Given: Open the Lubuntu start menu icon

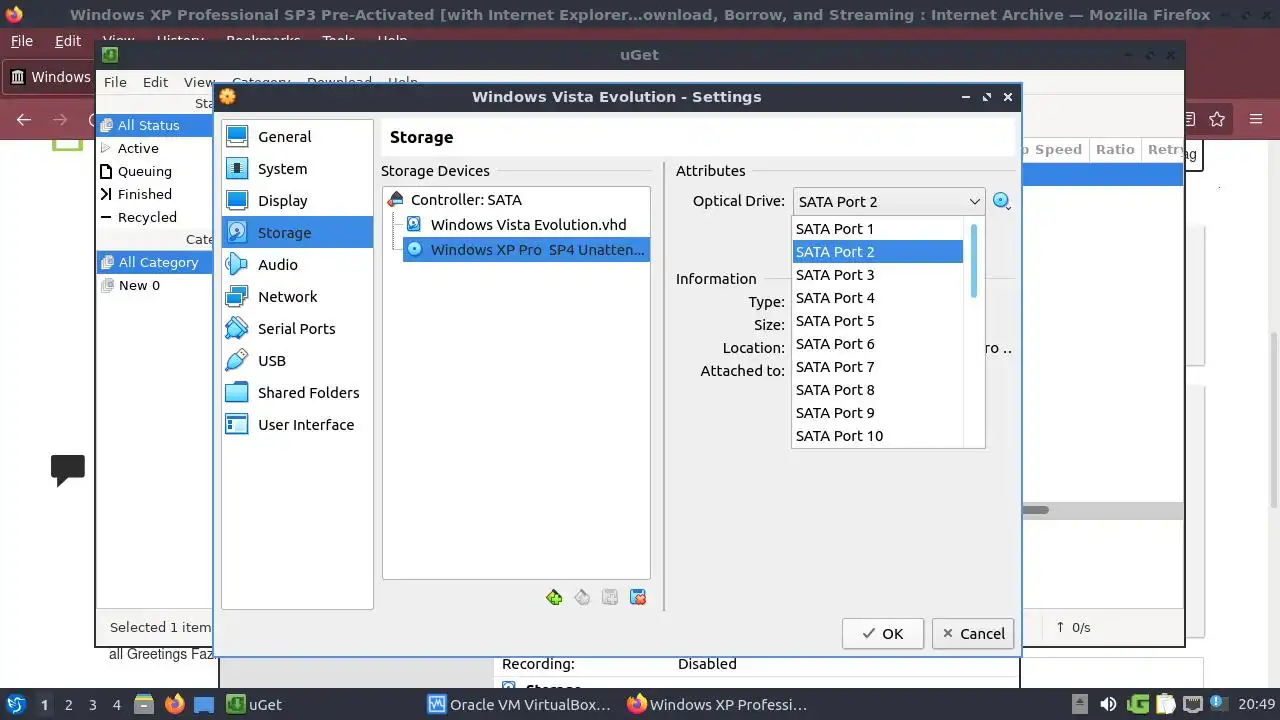Looking at the screenshot, I should click(15, 705).
